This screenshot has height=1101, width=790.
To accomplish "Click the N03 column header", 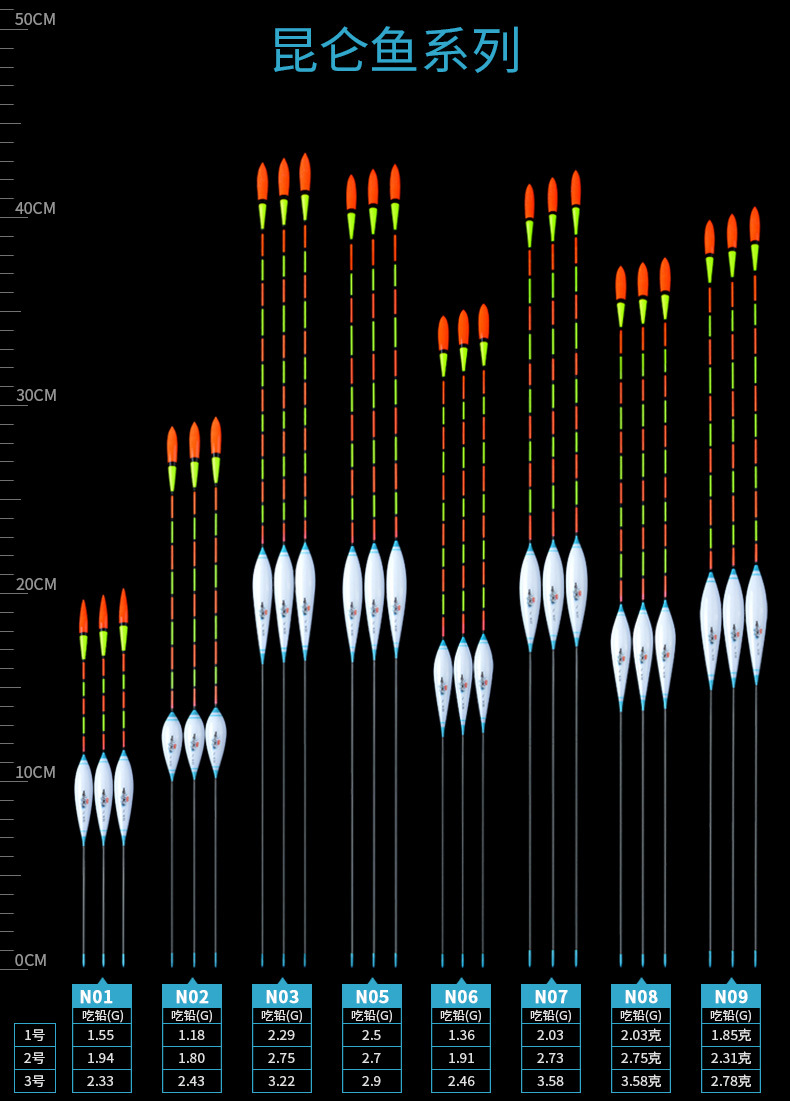I will click(x=282, y=996).
